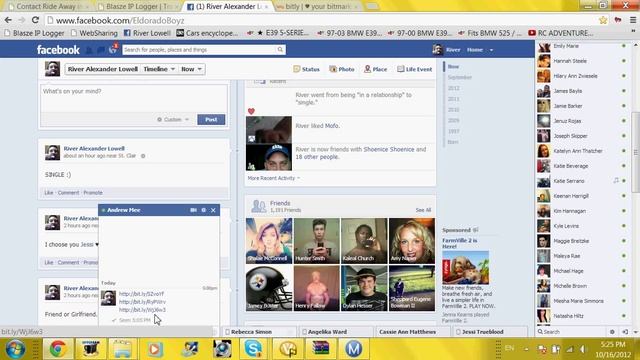
Task: Jump to 2012 on timeline
Action: pyautogui.click(x=453, y=88)
